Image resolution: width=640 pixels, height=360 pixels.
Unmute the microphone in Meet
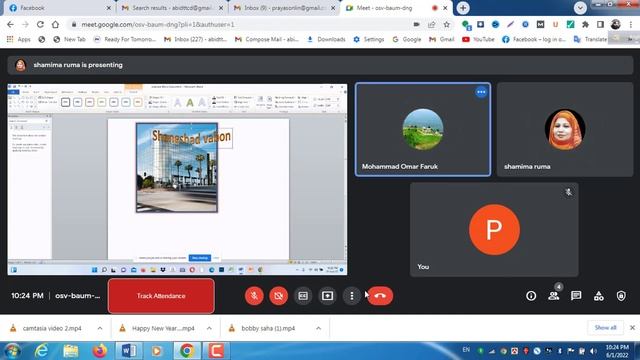click(254, 296)
